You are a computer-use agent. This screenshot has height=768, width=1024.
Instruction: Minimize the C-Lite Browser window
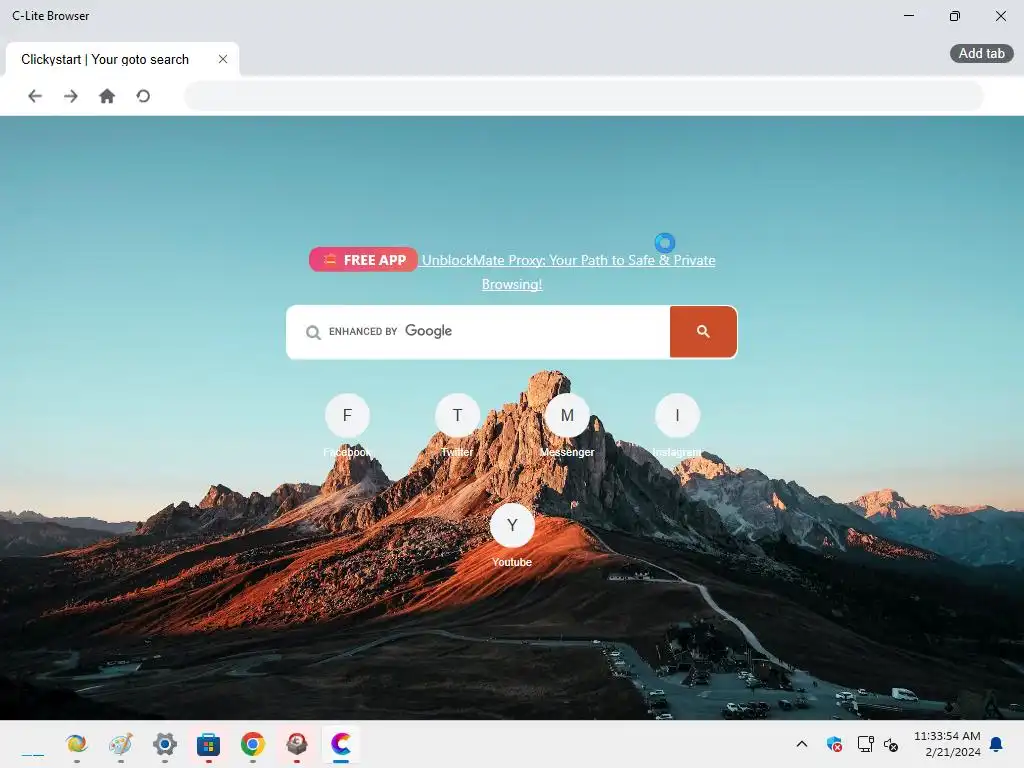[x=908, y=16]
